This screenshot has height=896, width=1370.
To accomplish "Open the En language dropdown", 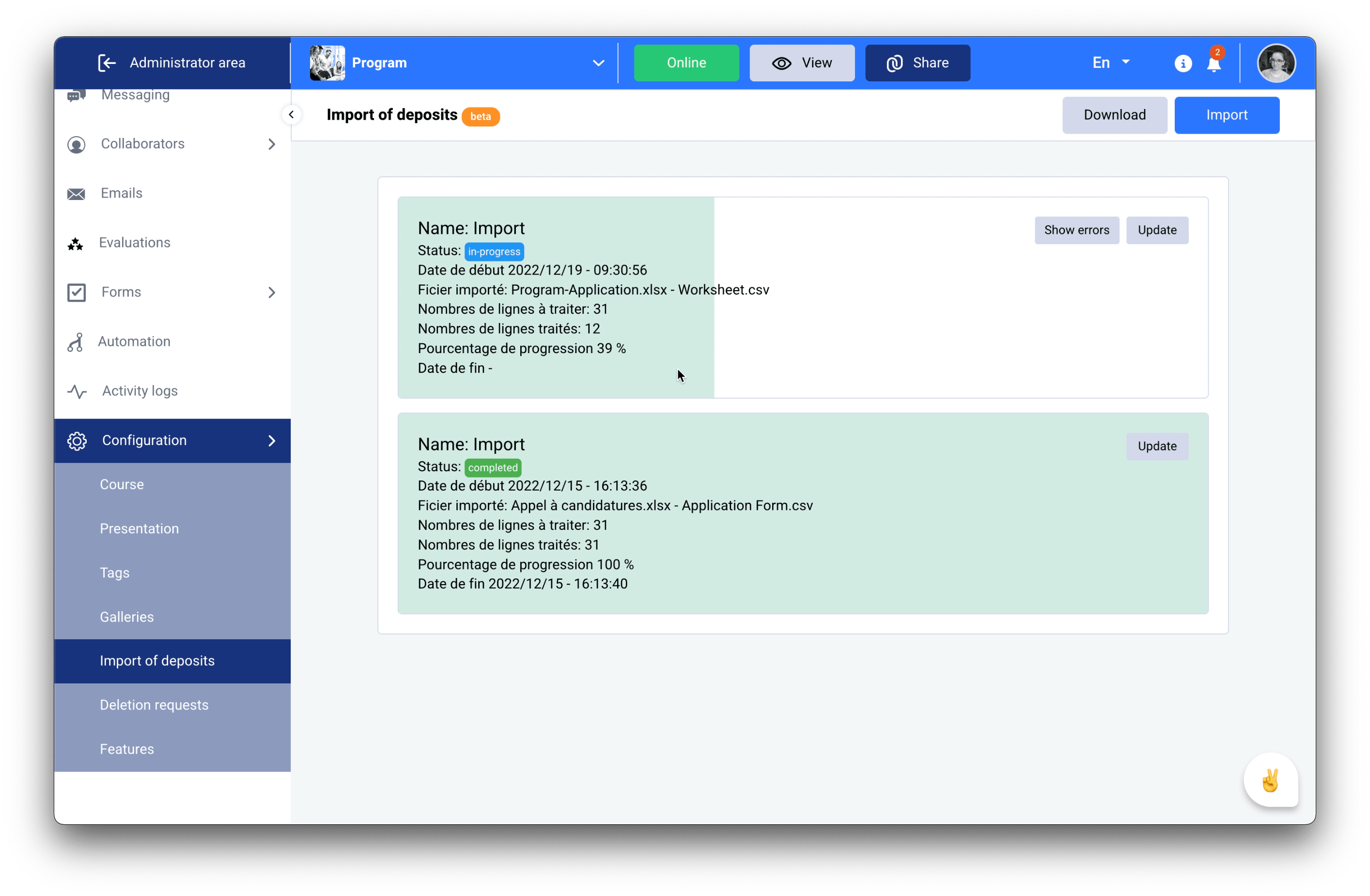I will tap(1111, 63).
